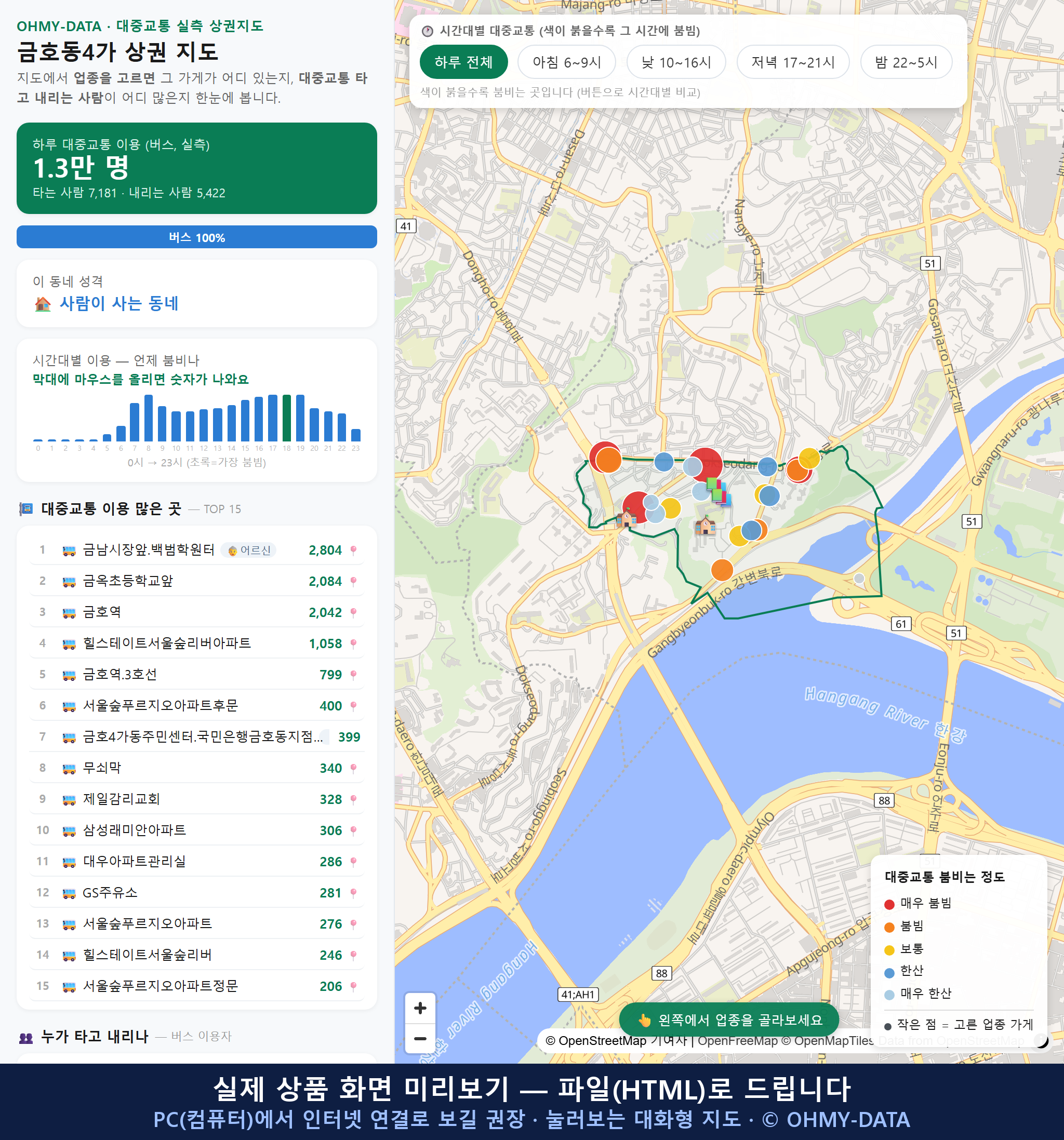Click bus icon next to GS주유소
Viewport: 1064px width, 1140px height.
click(69, 893)
